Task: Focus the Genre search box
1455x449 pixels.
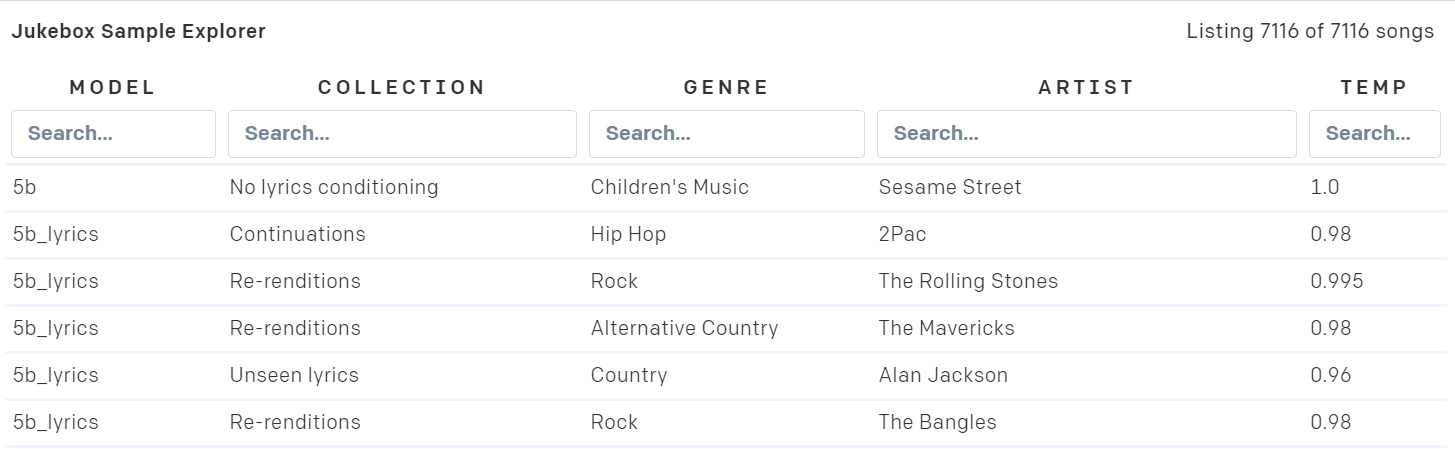Action: click(726, 134)
